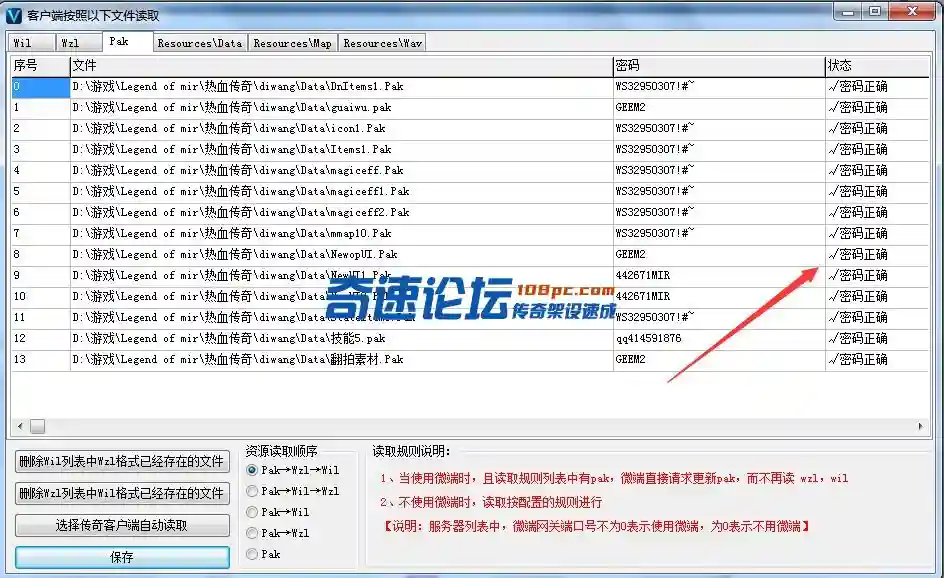Click sequence number 10 cell
Screen dimensions: 944x578
[x=40, y=296]
